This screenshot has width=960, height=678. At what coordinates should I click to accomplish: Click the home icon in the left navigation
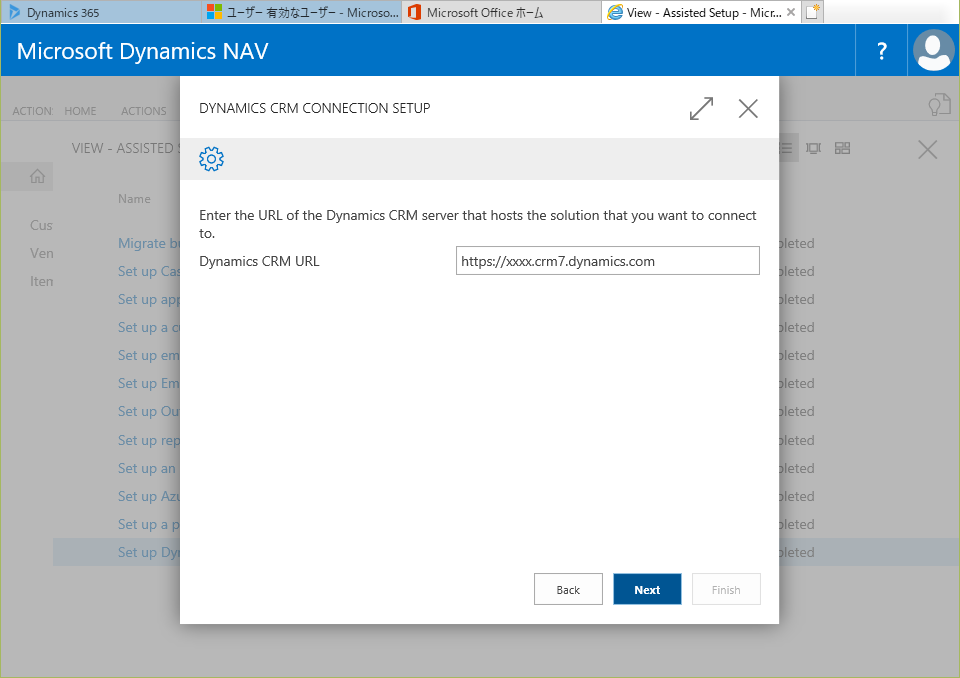coord(37,176)
